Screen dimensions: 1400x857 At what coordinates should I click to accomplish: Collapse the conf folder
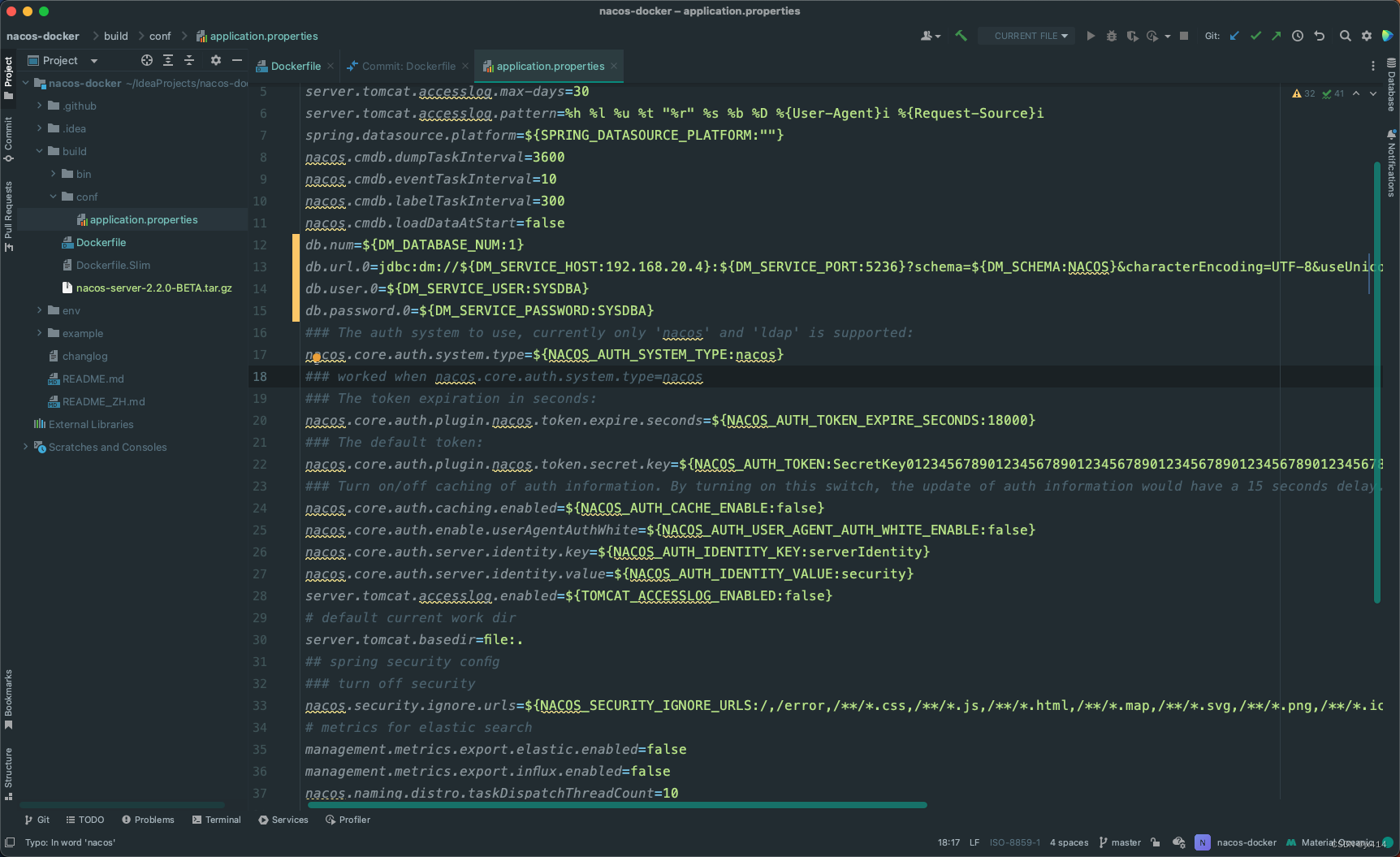pyautogui.click(x=53, y=197)
